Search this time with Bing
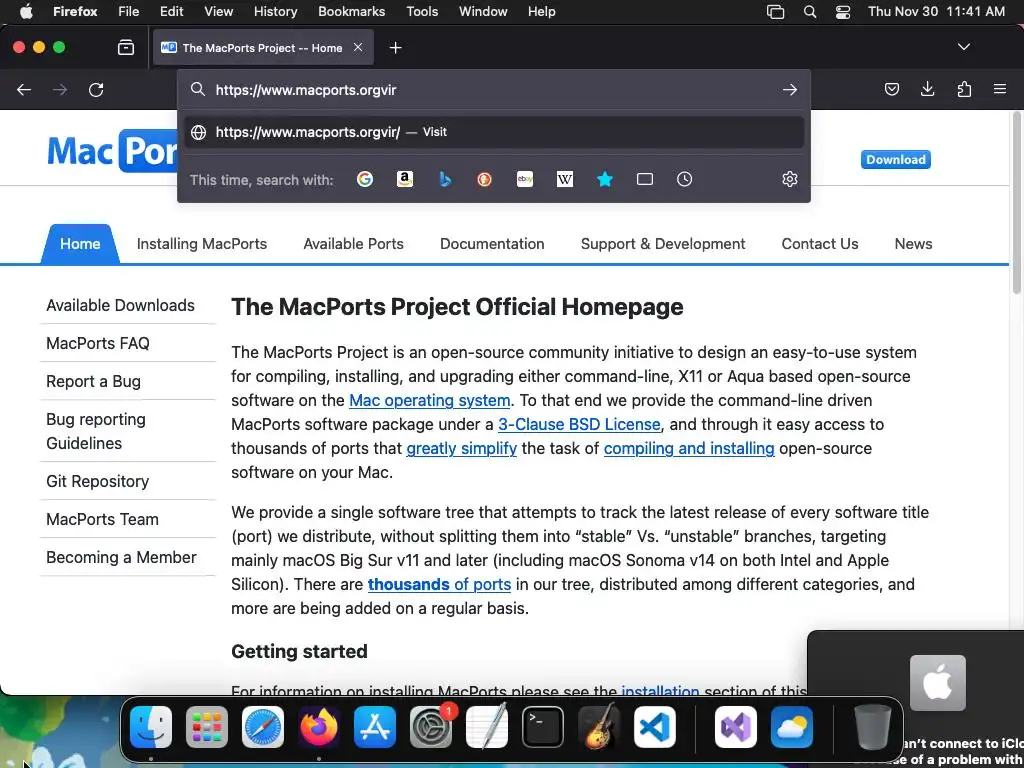 coord(445,179)
